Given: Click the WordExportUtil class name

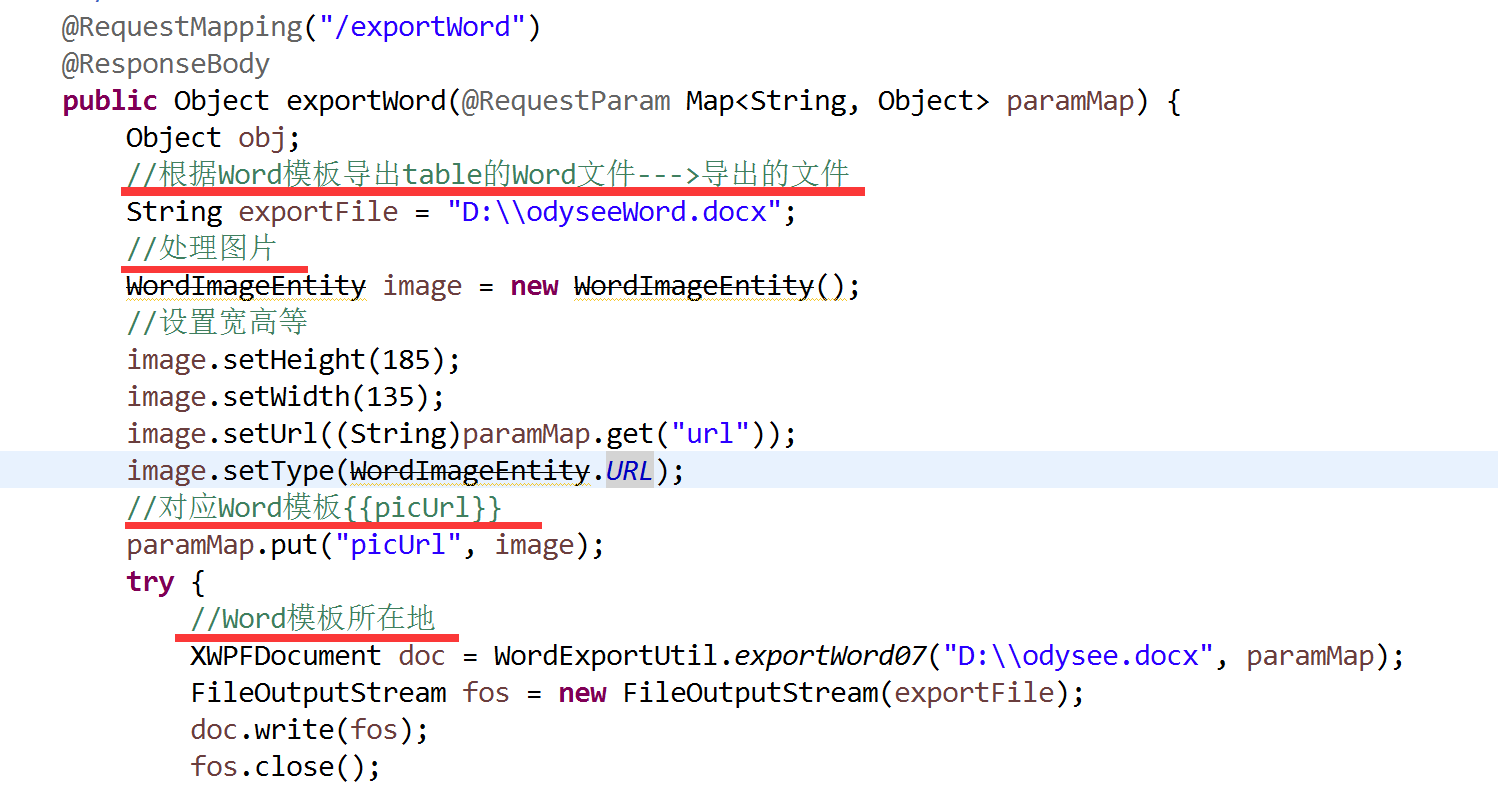Looking at the screenshot, I should [606, 656].
